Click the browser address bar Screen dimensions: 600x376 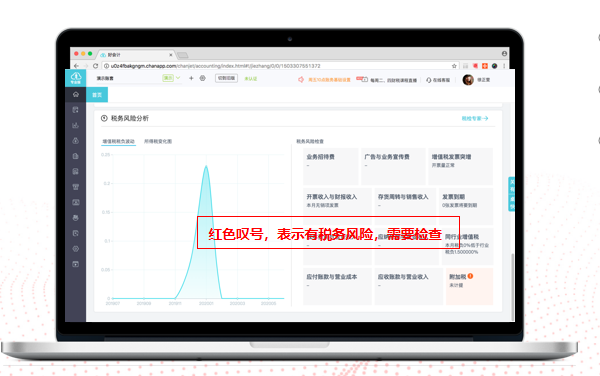pyautogui.click(x=279, y=66)
